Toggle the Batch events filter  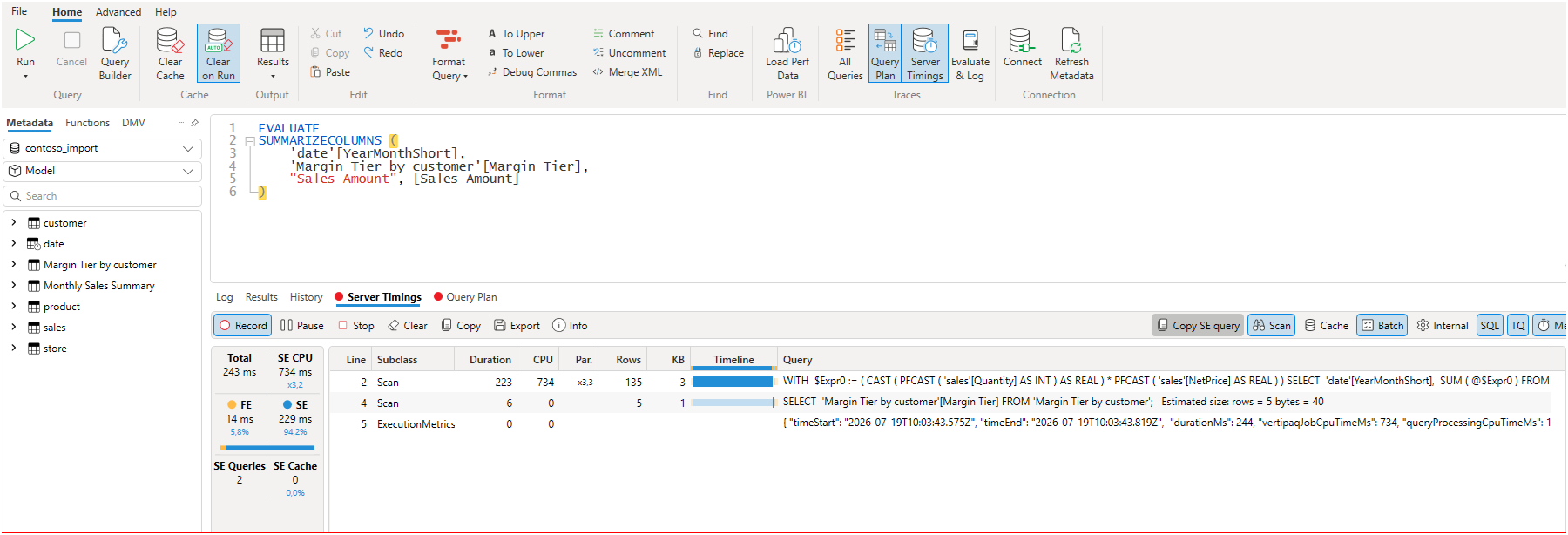pyautogui.click(x=1382, y=326)
